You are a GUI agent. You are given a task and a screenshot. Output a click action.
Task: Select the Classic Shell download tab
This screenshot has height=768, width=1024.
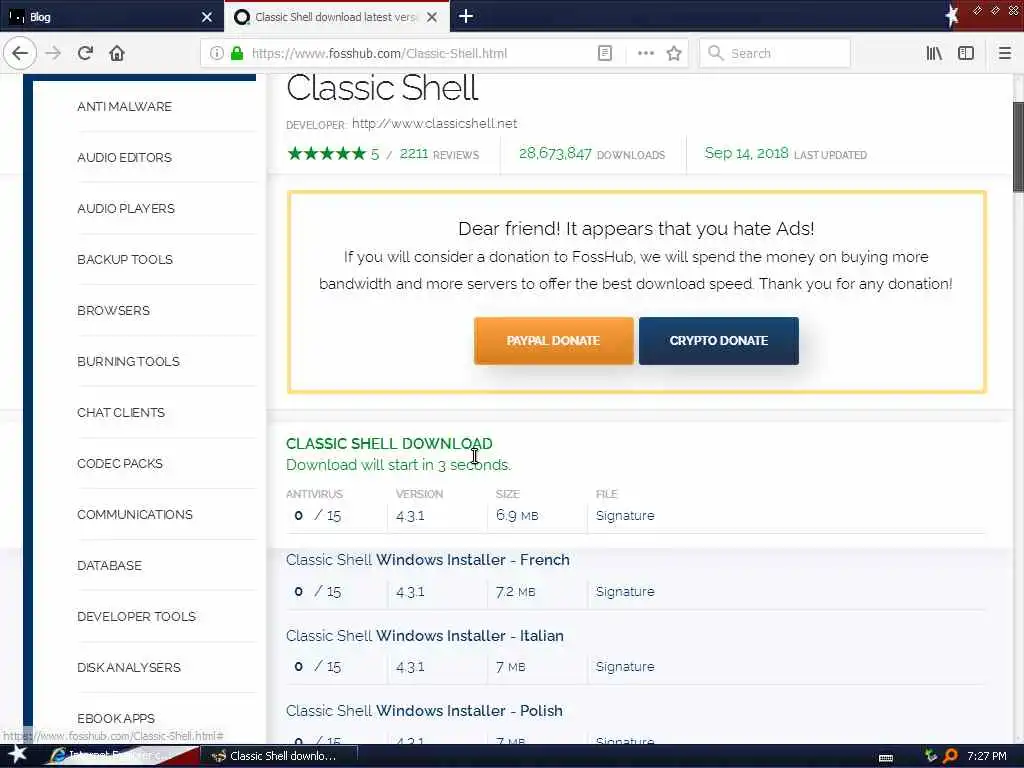pos(336,17)
